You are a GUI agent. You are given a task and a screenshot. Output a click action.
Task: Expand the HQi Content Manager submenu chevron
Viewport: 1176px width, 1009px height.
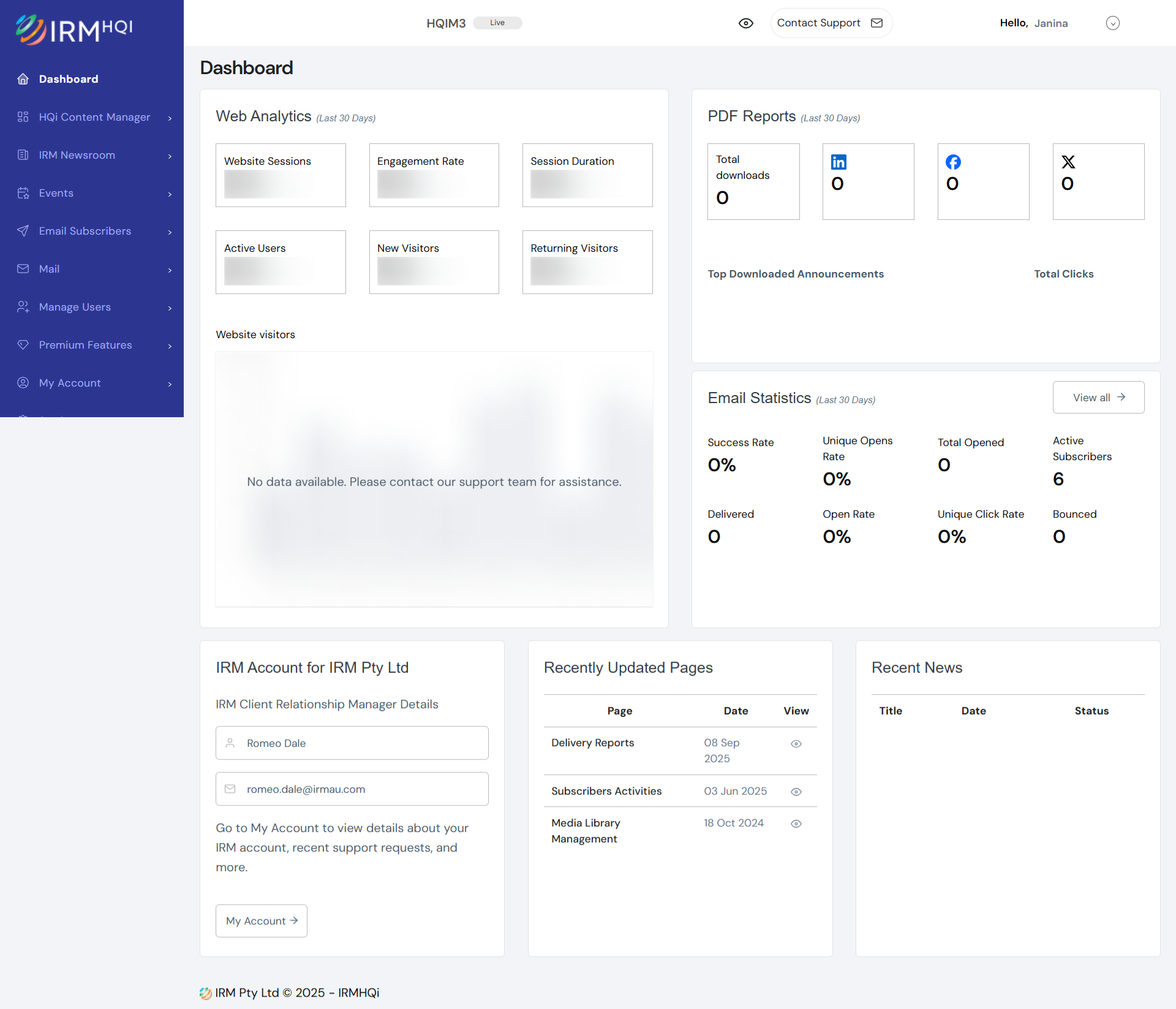tap(170, 118)
